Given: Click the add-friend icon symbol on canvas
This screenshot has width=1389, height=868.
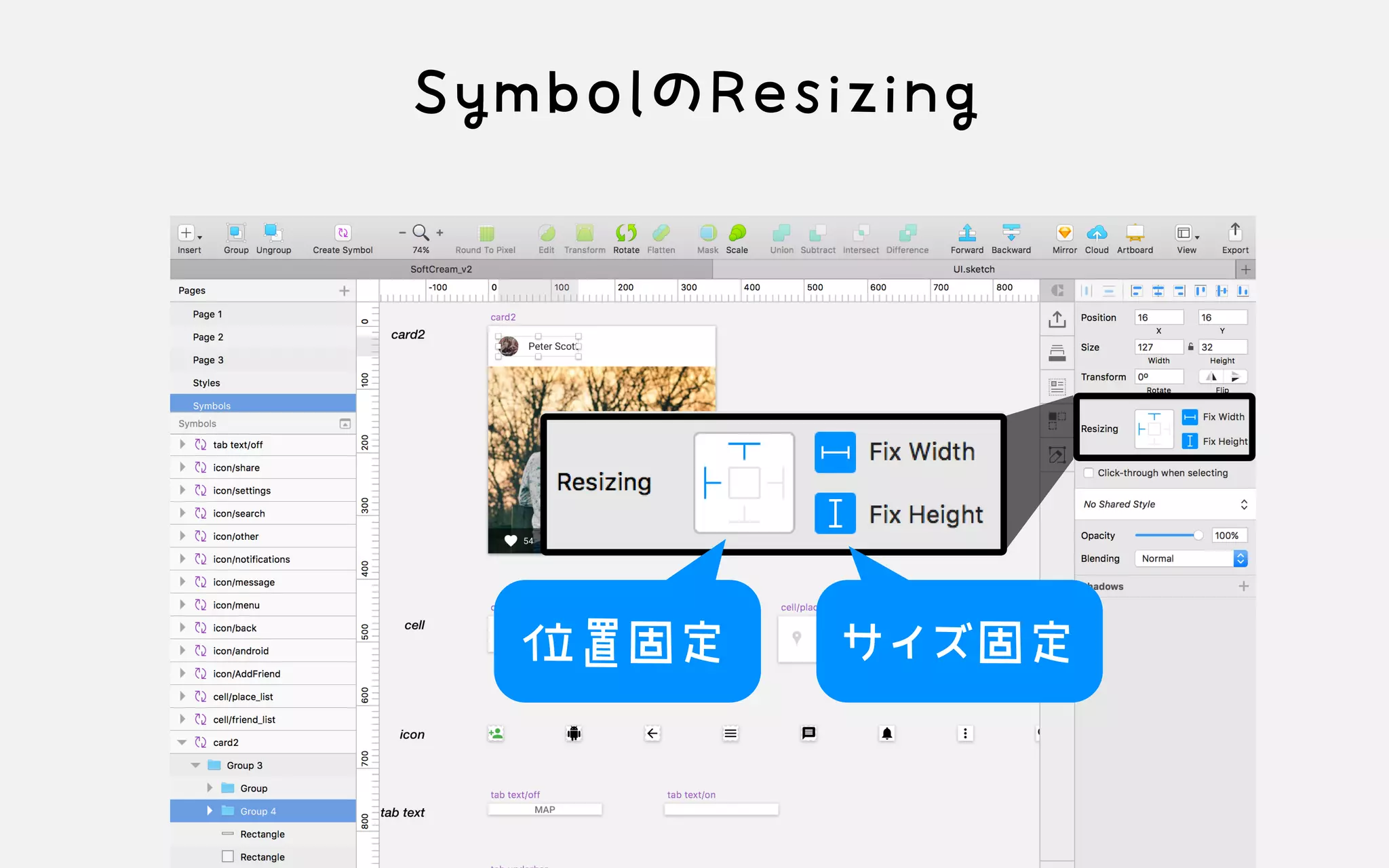Looking at the screenshot, I should [x=496, y=733].
